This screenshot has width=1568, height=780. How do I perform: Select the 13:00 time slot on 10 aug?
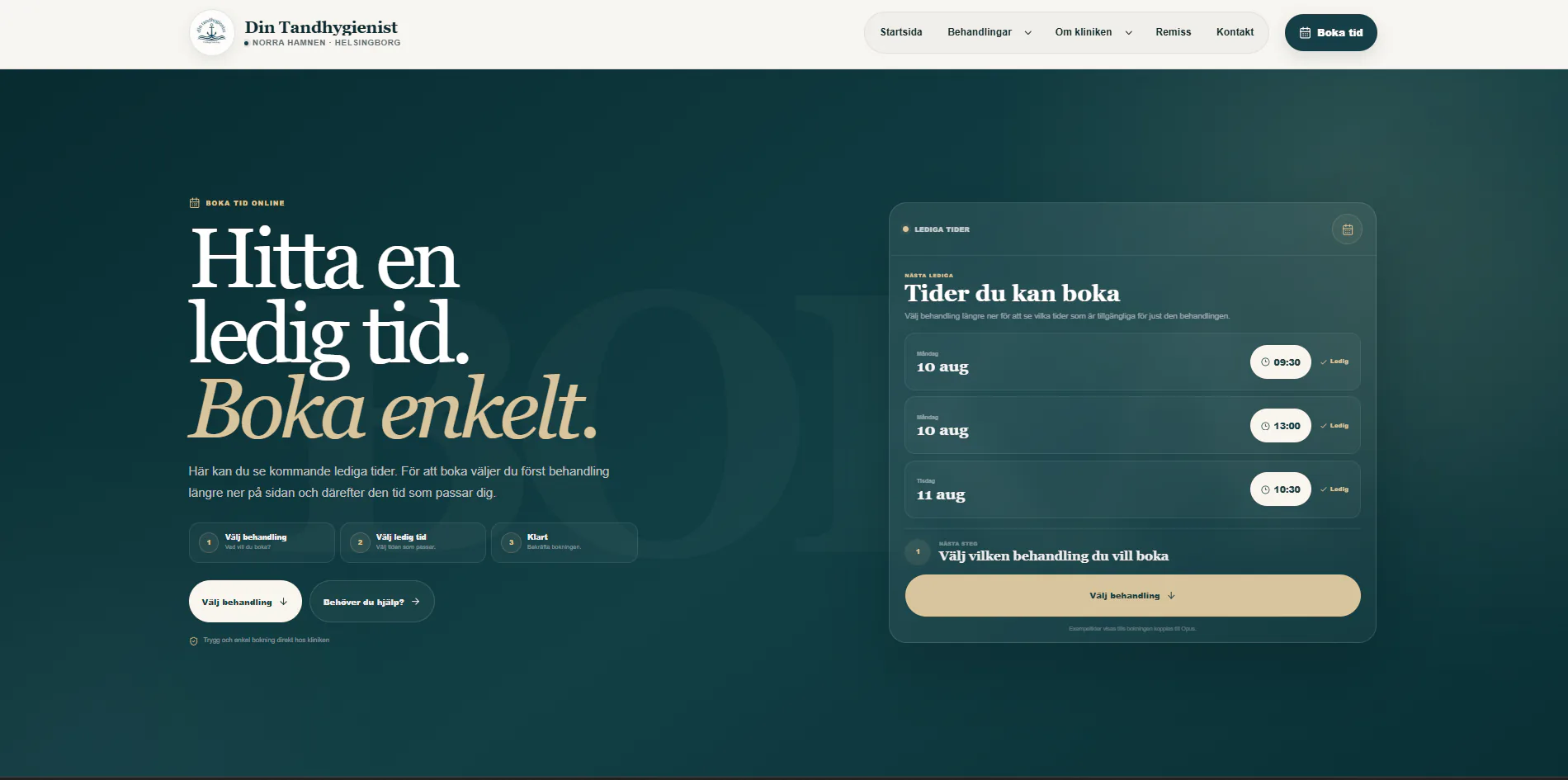pos(1280,426)
